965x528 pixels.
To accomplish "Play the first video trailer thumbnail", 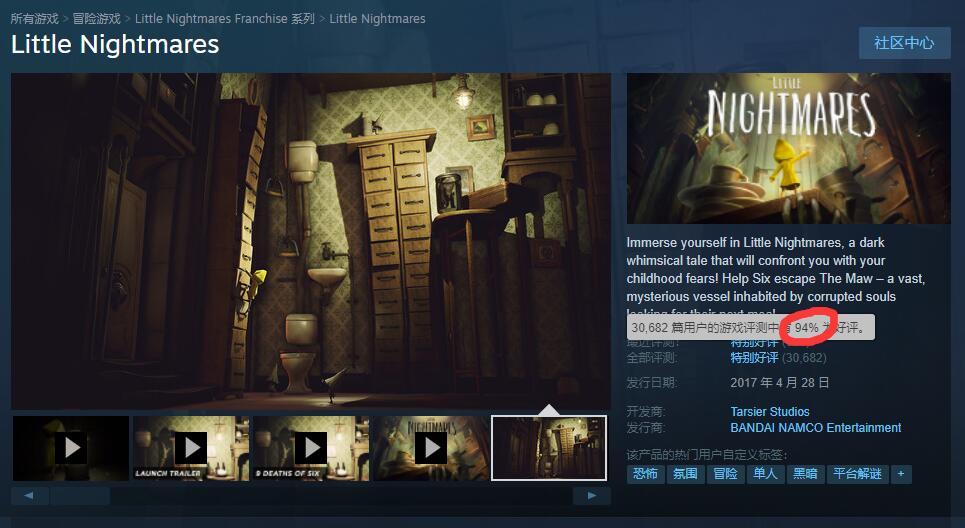I will (71, 448).
